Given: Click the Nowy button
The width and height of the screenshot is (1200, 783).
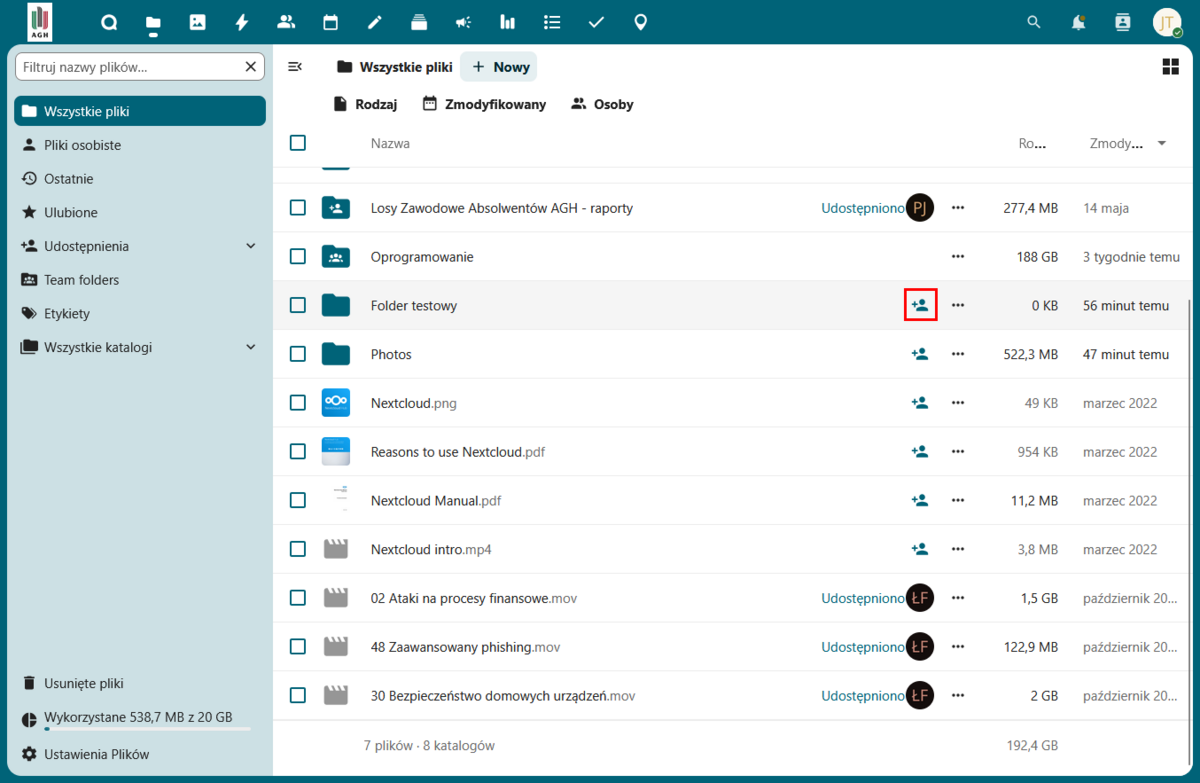Looking at the screenshot, I should point(500,67).
